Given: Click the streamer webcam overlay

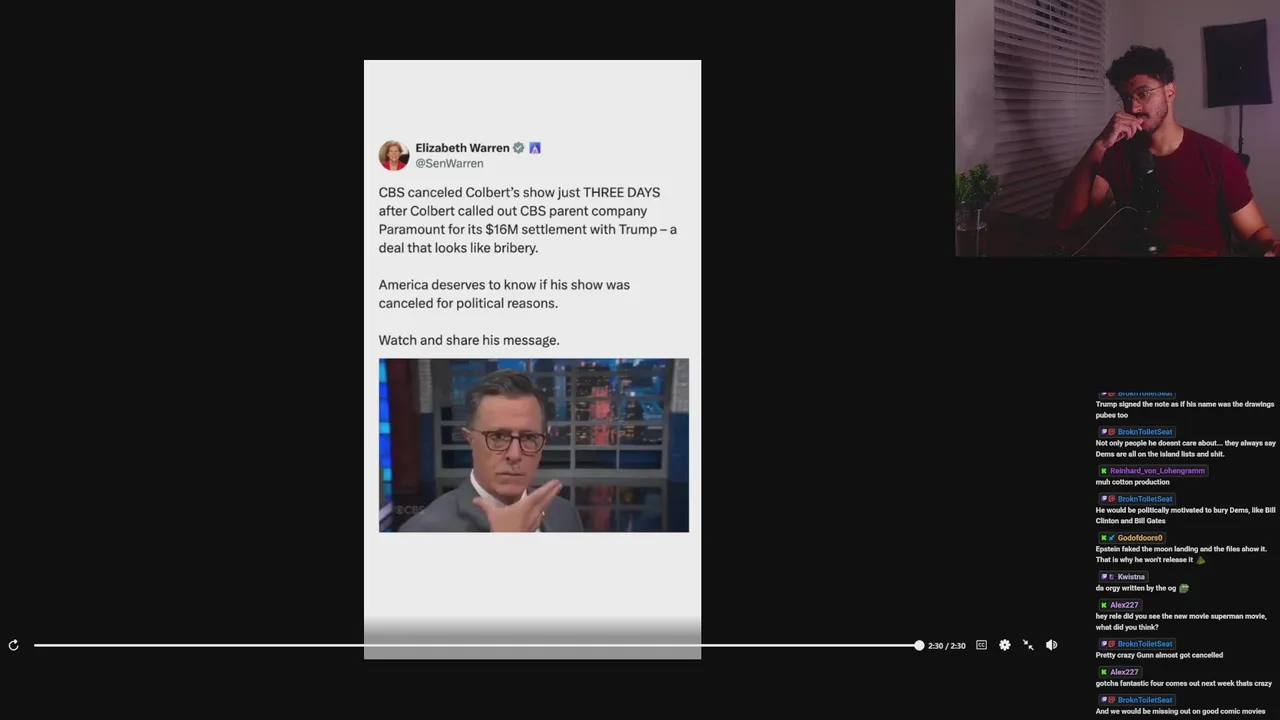Looking at the screenshot, I should tap(1117, 128).
